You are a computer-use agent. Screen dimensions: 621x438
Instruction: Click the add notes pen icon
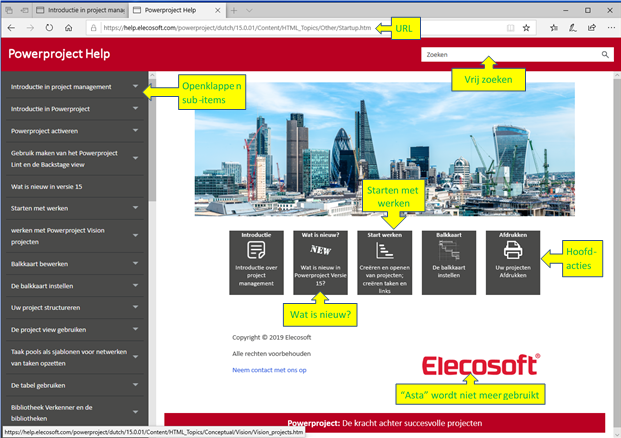[x=573, y=28]
